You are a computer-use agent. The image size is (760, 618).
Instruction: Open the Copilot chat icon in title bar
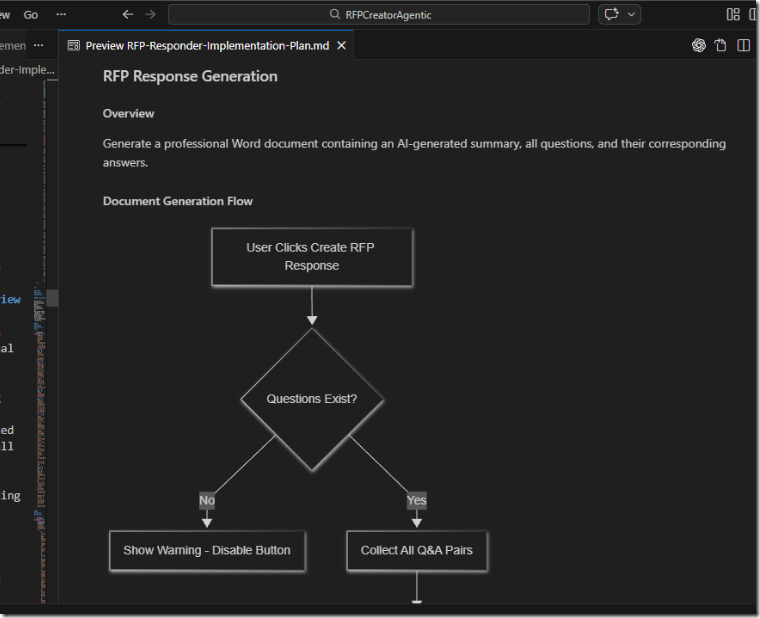click(610, 15)
